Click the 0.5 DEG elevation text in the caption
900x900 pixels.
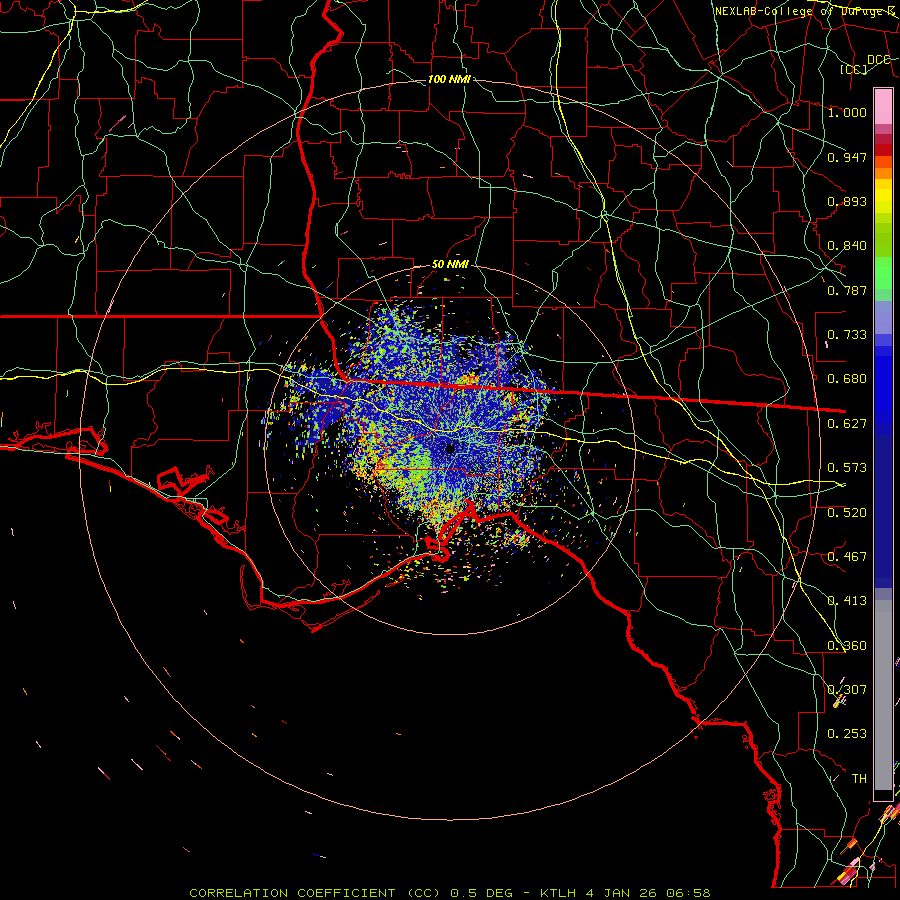[481, 893]
